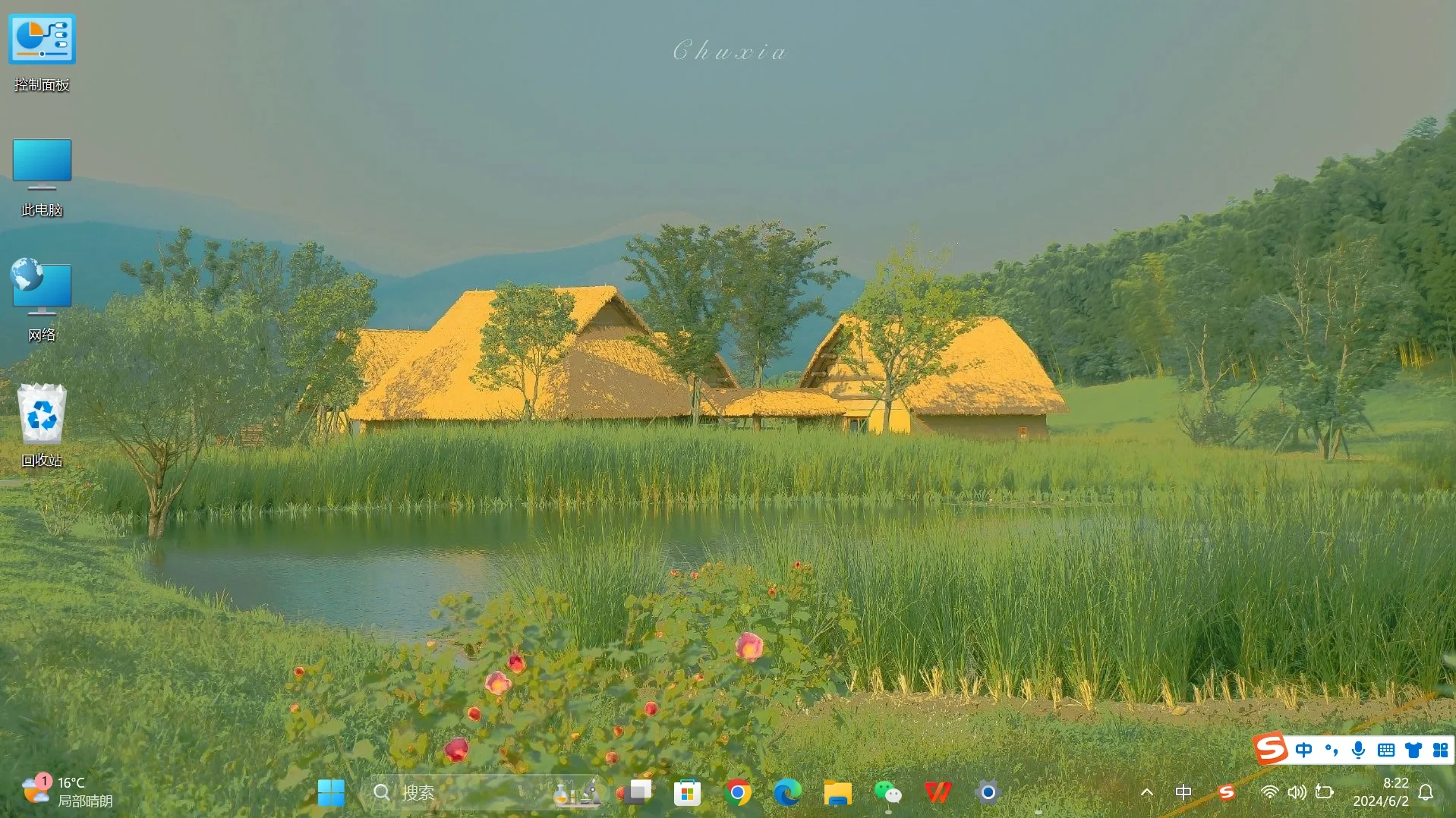Open WPS Office from the taskbar

938,792
